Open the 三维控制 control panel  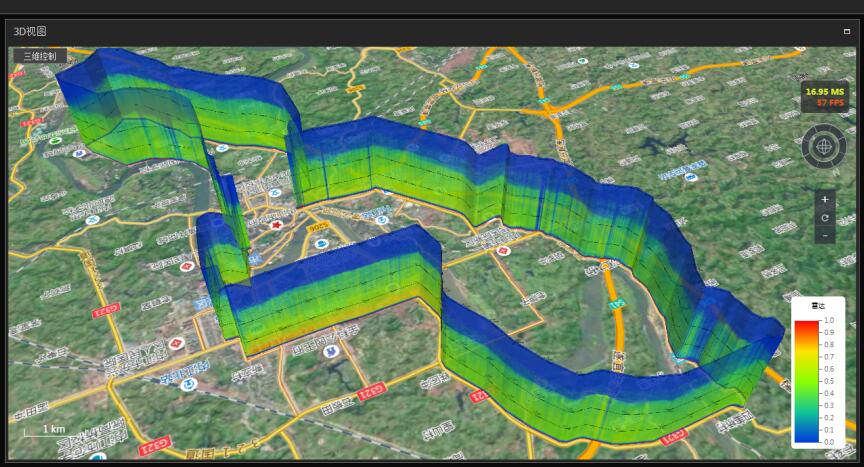pyautogui.click(x=39, y=56)
